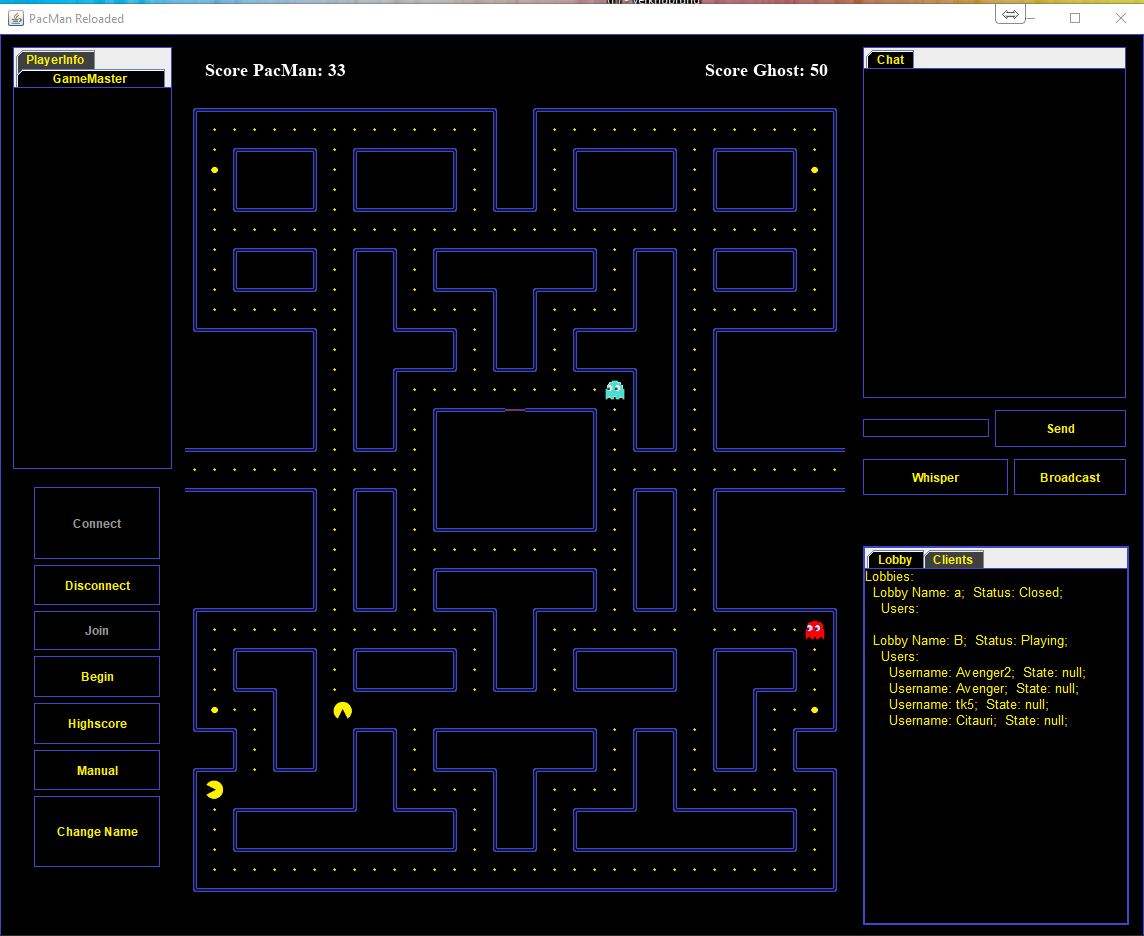This screenshot has width=1144, height=936.
Task: Click Begin to start the game
Action: coord(96,676)
